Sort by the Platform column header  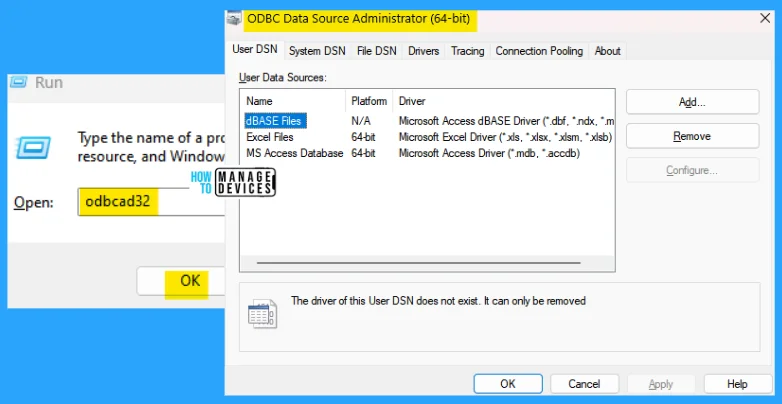coord(369,101)
